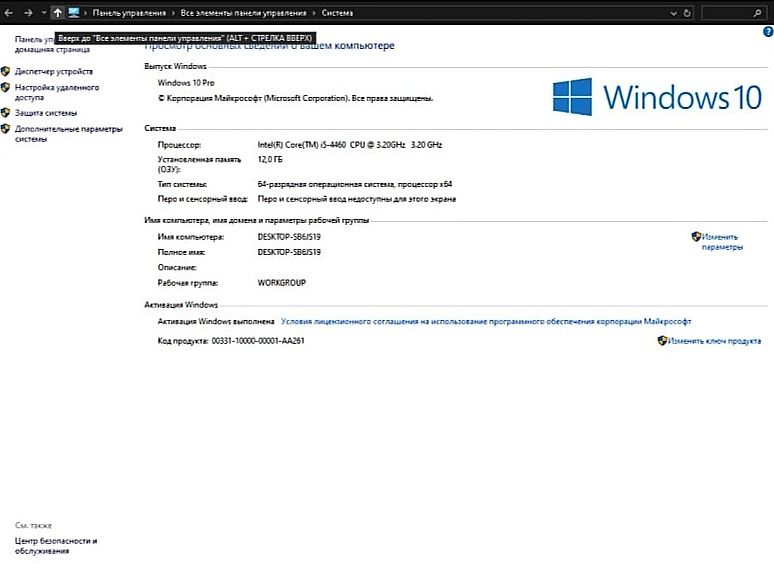This screenshot has width=774, height=564.
Task: Click shield icon next to 'Изменить ключ продукта'
Action: pos(662,340)
